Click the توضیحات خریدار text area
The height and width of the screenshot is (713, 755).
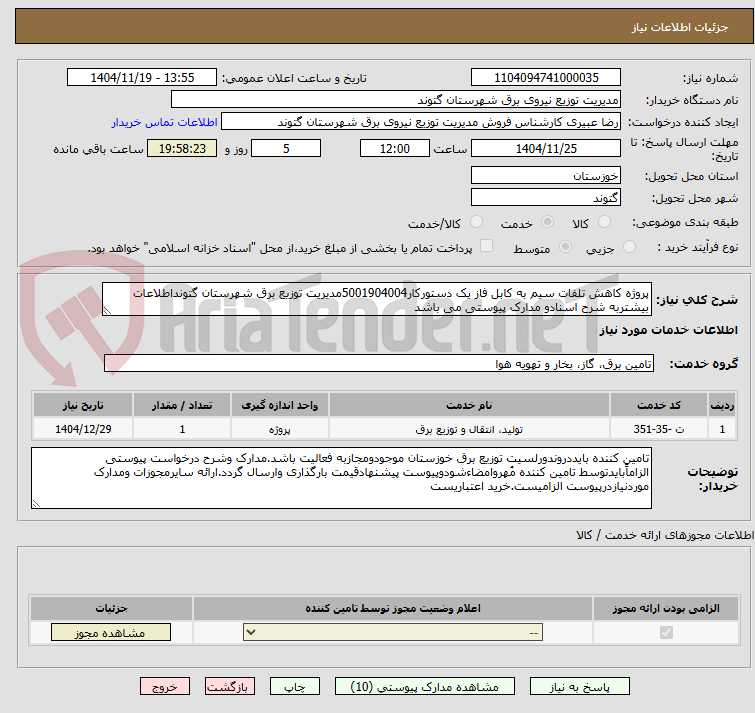coord(341,478)
